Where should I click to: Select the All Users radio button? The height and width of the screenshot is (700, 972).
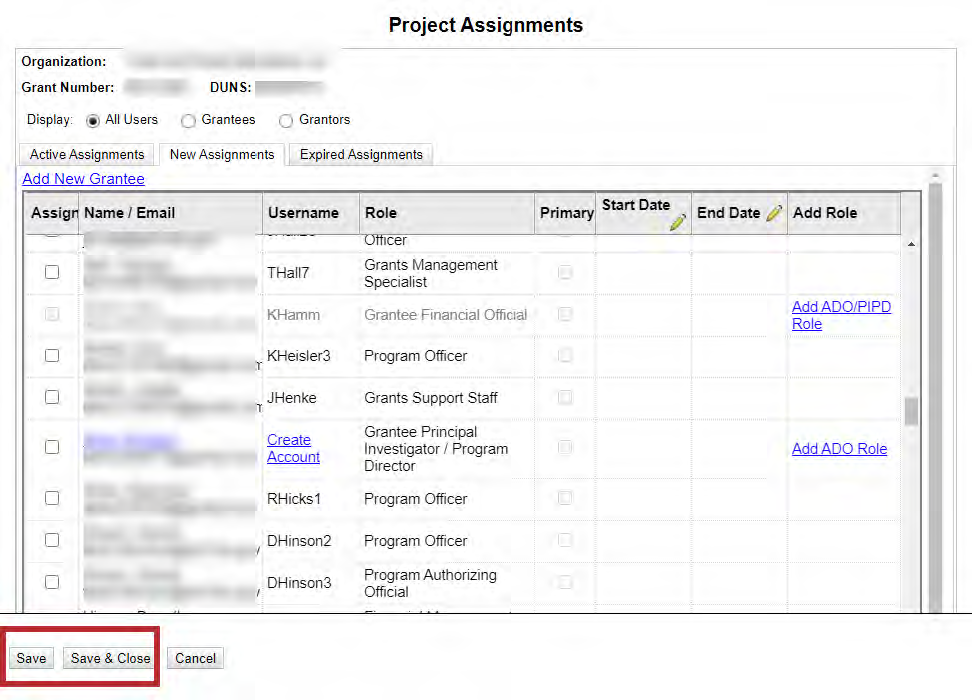pos(94,120)
